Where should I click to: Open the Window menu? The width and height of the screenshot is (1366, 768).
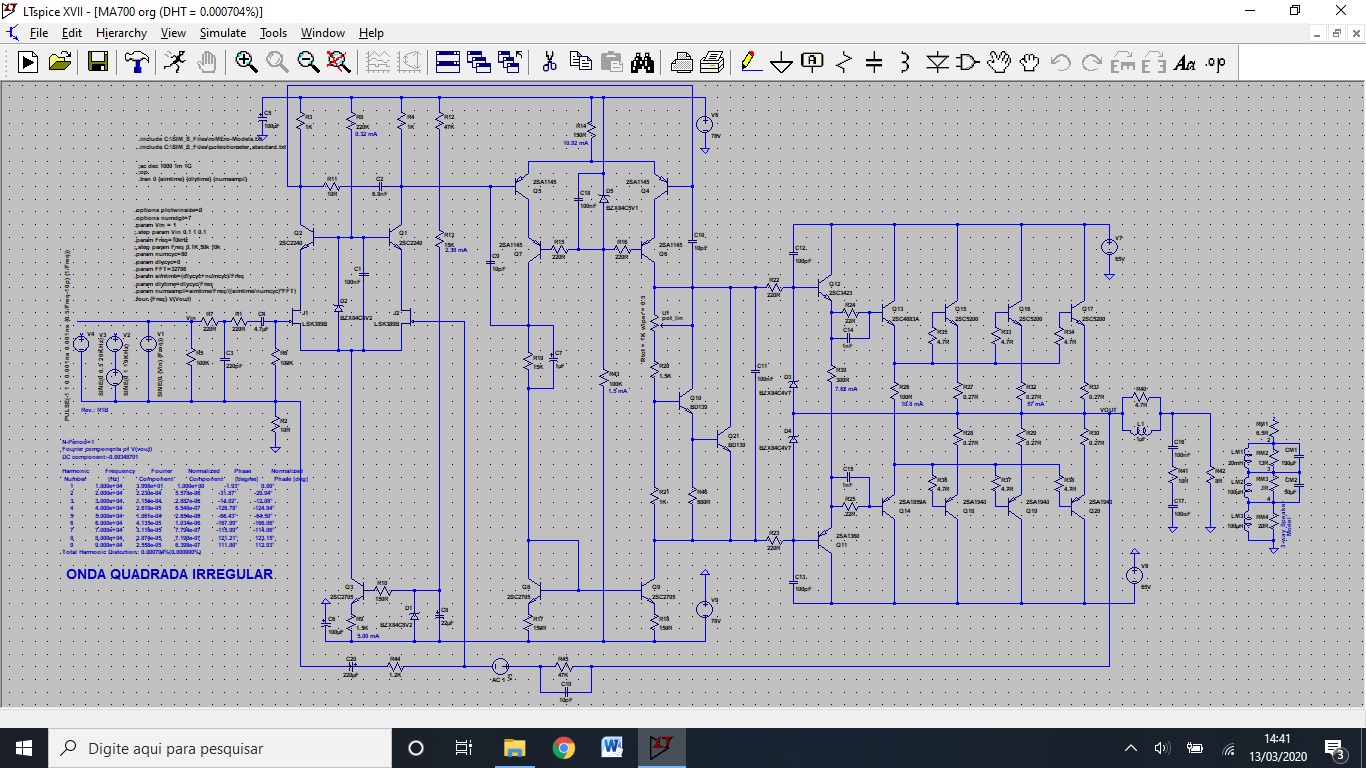(x=323, y=33)
